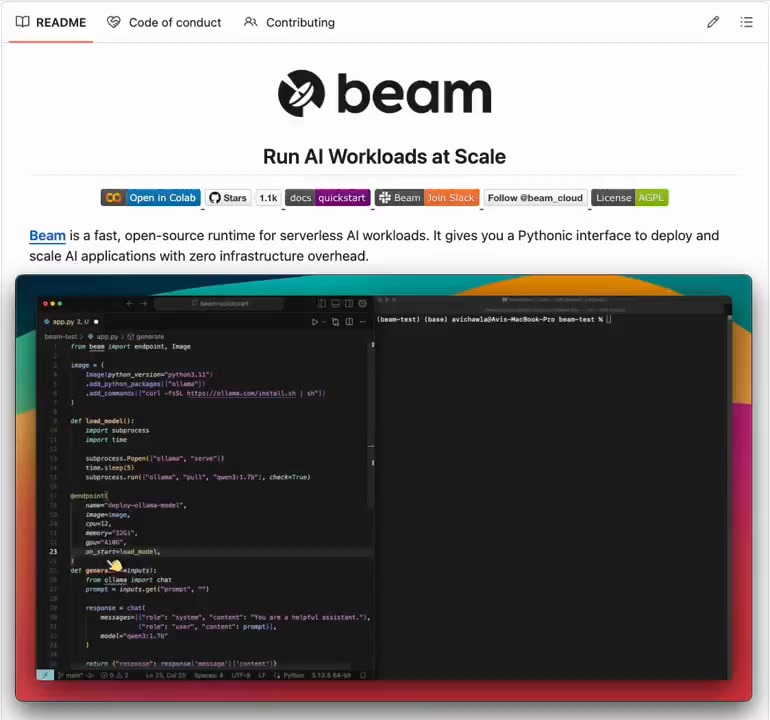Image resolution: width=770 pixels, height=720 pixels.
Task: Open the Code of conduct tab
Action: 165,23
